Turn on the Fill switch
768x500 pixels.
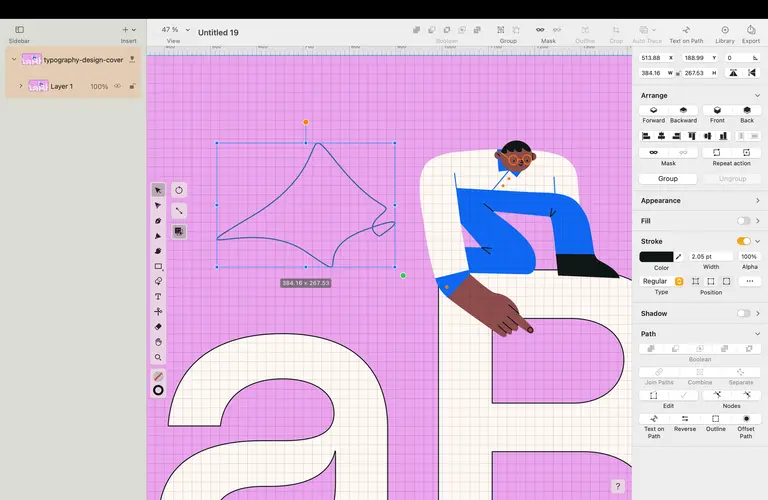point(744,221)
